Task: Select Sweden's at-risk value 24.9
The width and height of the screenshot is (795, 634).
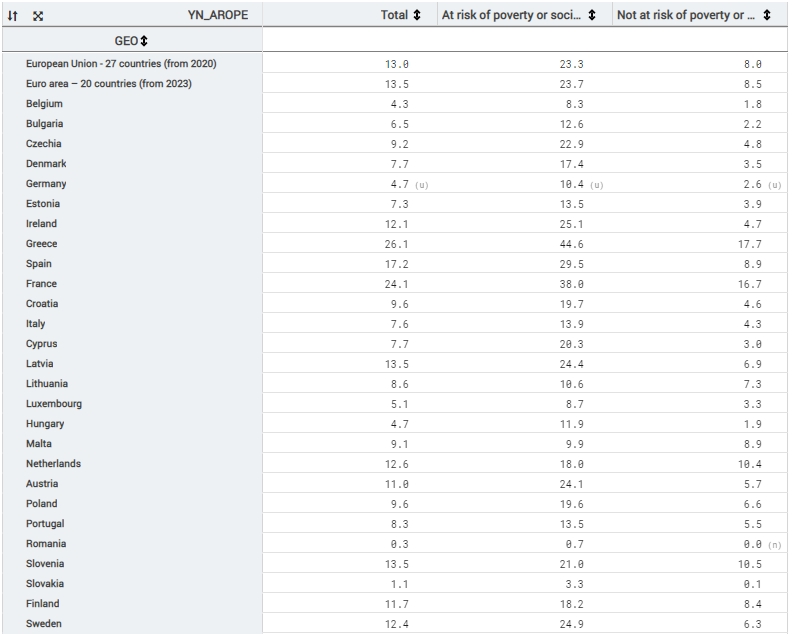Action: coord(571,624)
